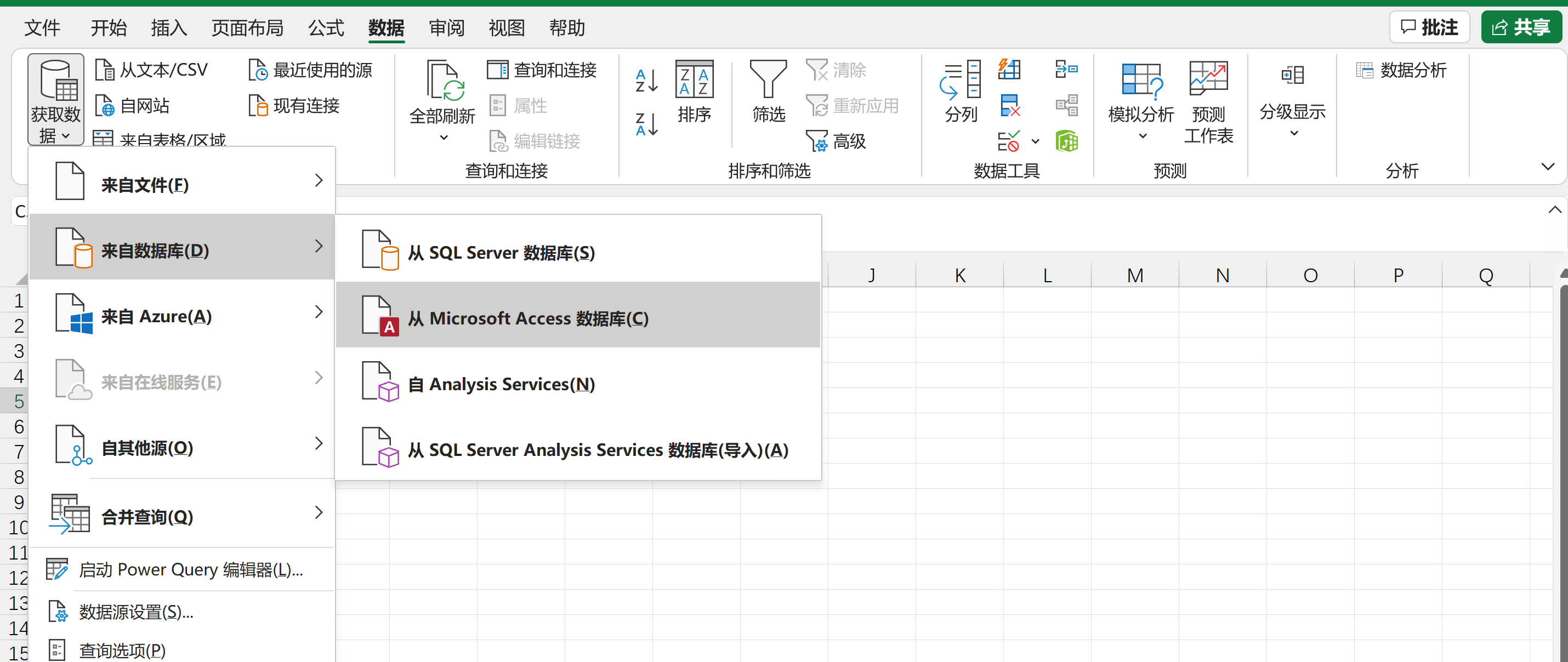The width and height of the screenshot is (1568, 662).
Task: Click Forecast Sheet (预测工作表) icon
Action: (1208, 78)
